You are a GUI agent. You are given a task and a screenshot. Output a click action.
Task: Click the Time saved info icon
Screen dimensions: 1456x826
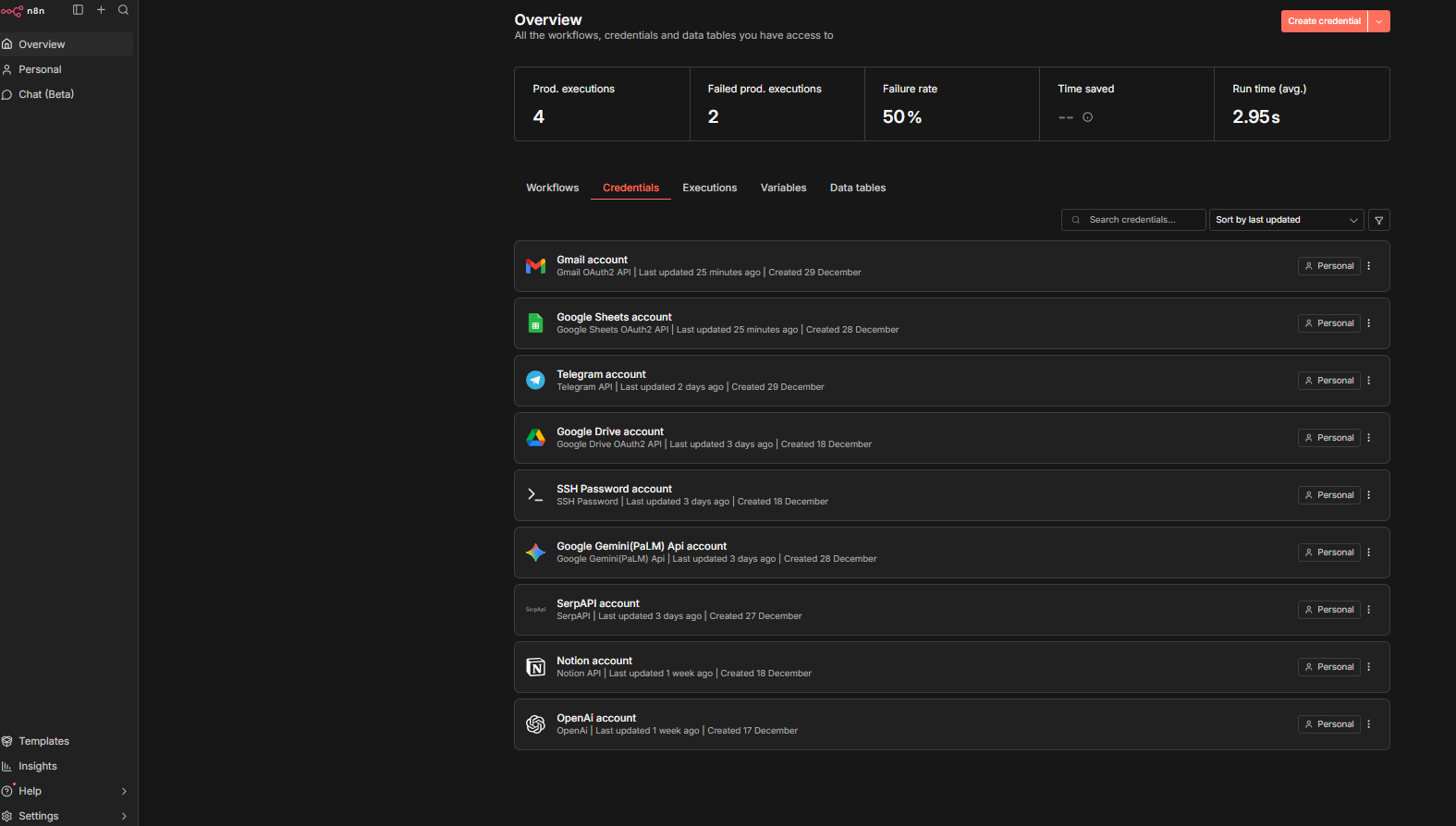click(x=1087, y=117)
